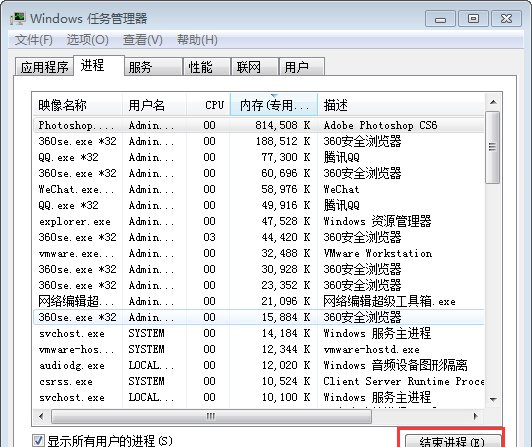Click description 网络编辑超级工具箱.exe

pos(389,301)
